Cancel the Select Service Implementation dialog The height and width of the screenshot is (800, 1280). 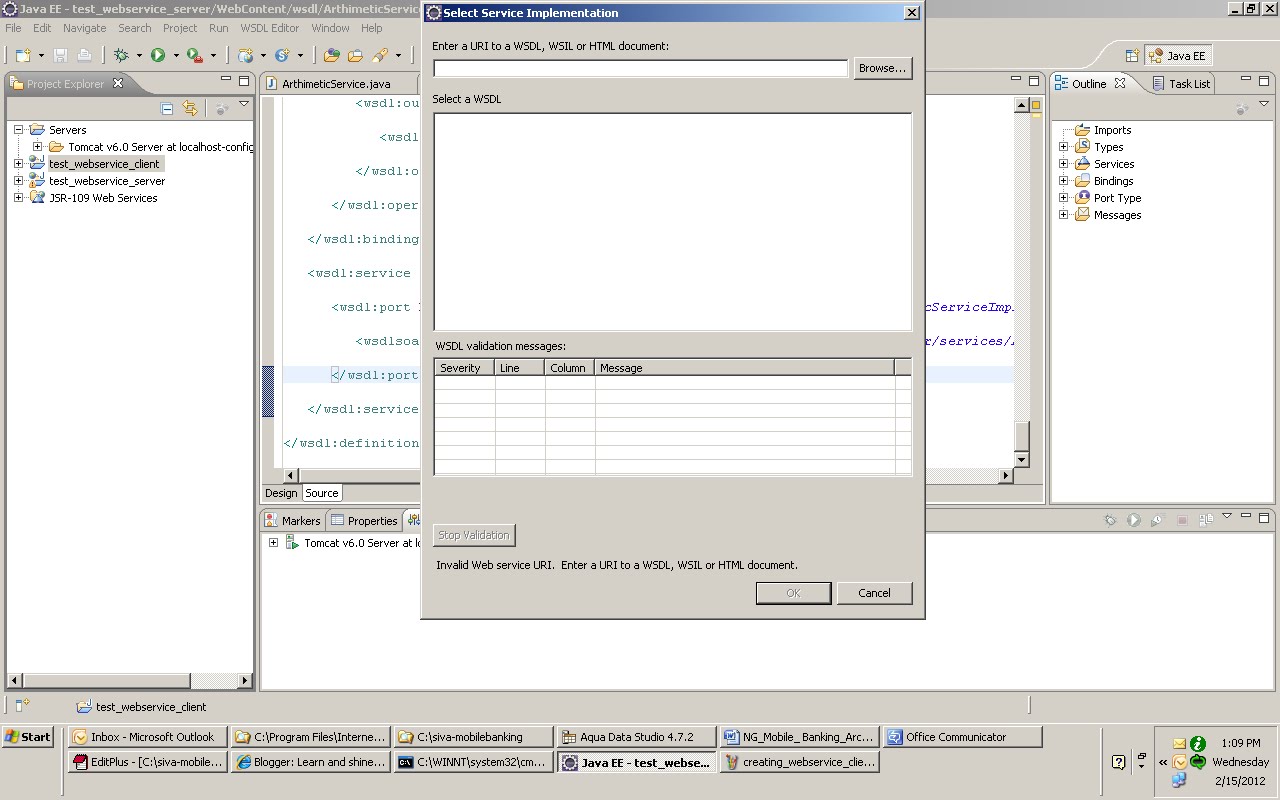point(874,592)
